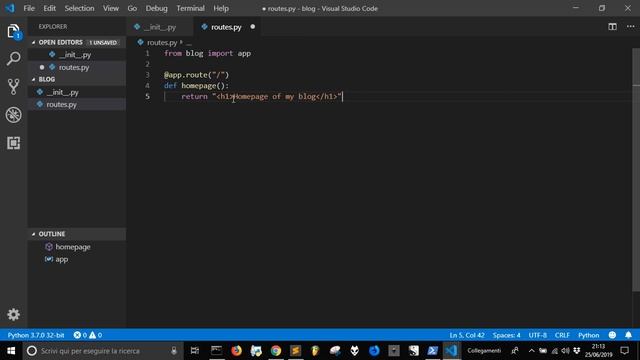Click the errors count in status bar
Image resolution: width=640 pixels, height=360 pixels.
(80, 335)
